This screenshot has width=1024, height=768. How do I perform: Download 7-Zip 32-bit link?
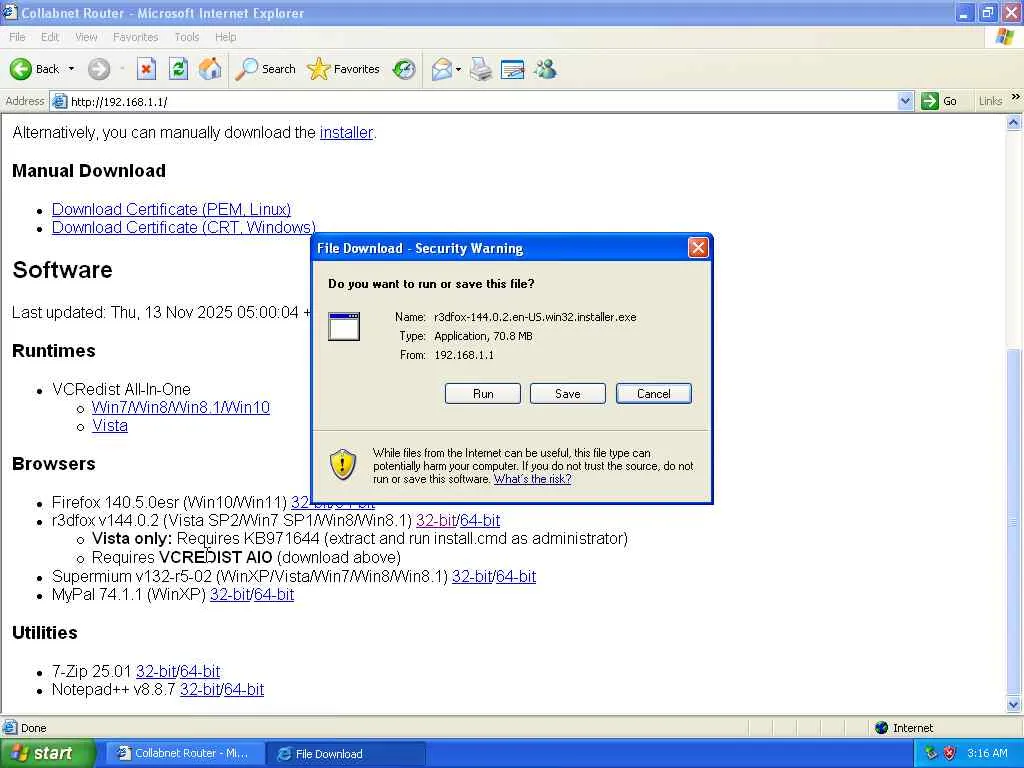[156, 671]
